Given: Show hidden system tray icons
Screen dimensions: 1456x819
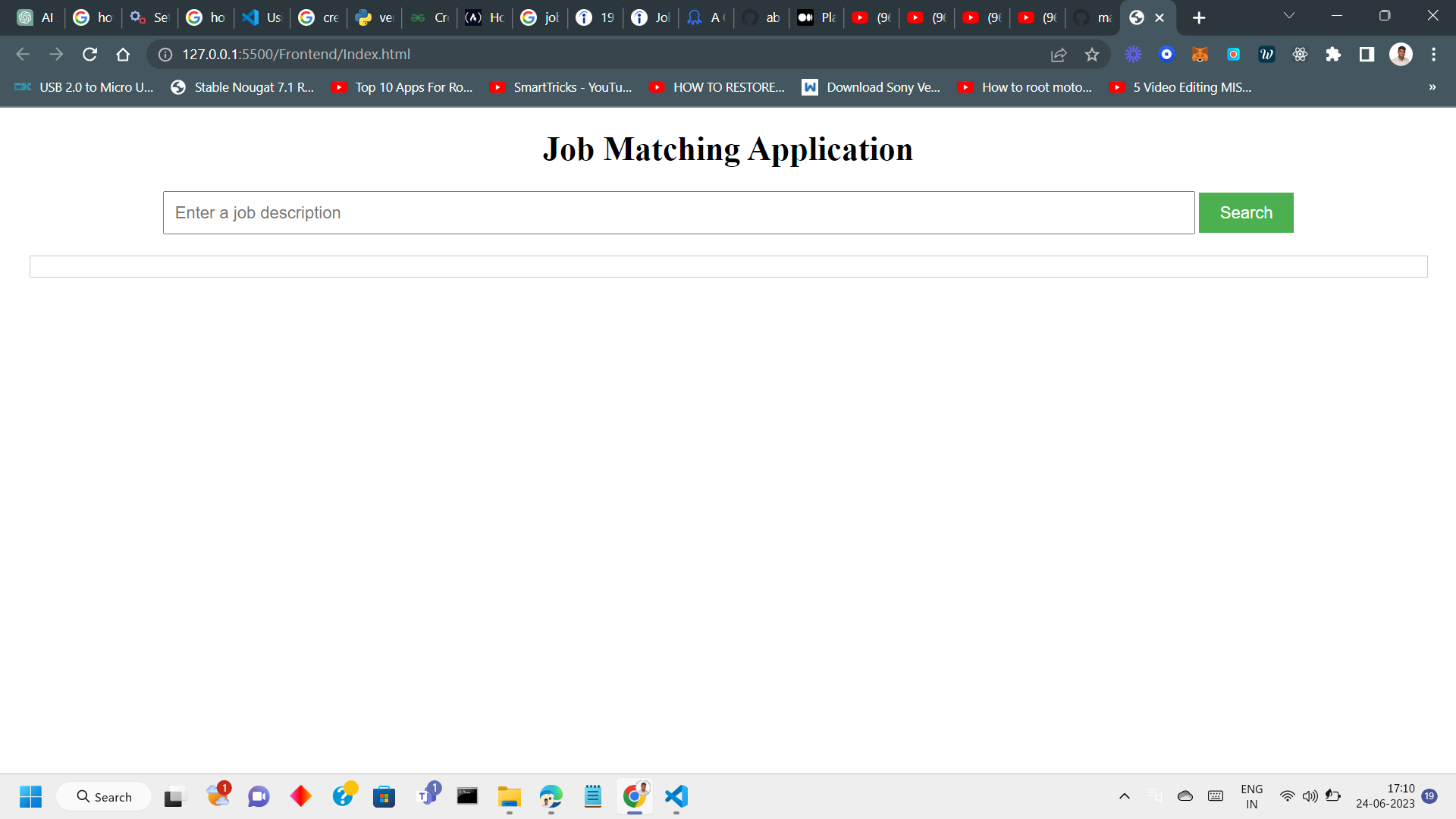Looking at the screenshot, I should click(x=1125, y=796).
